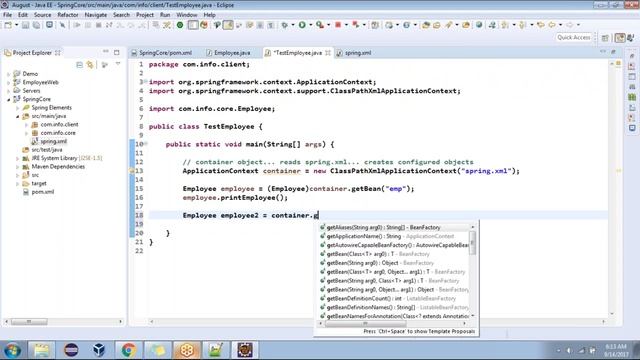
Task: Open the Windows Start button
Action: coord(12,350)
